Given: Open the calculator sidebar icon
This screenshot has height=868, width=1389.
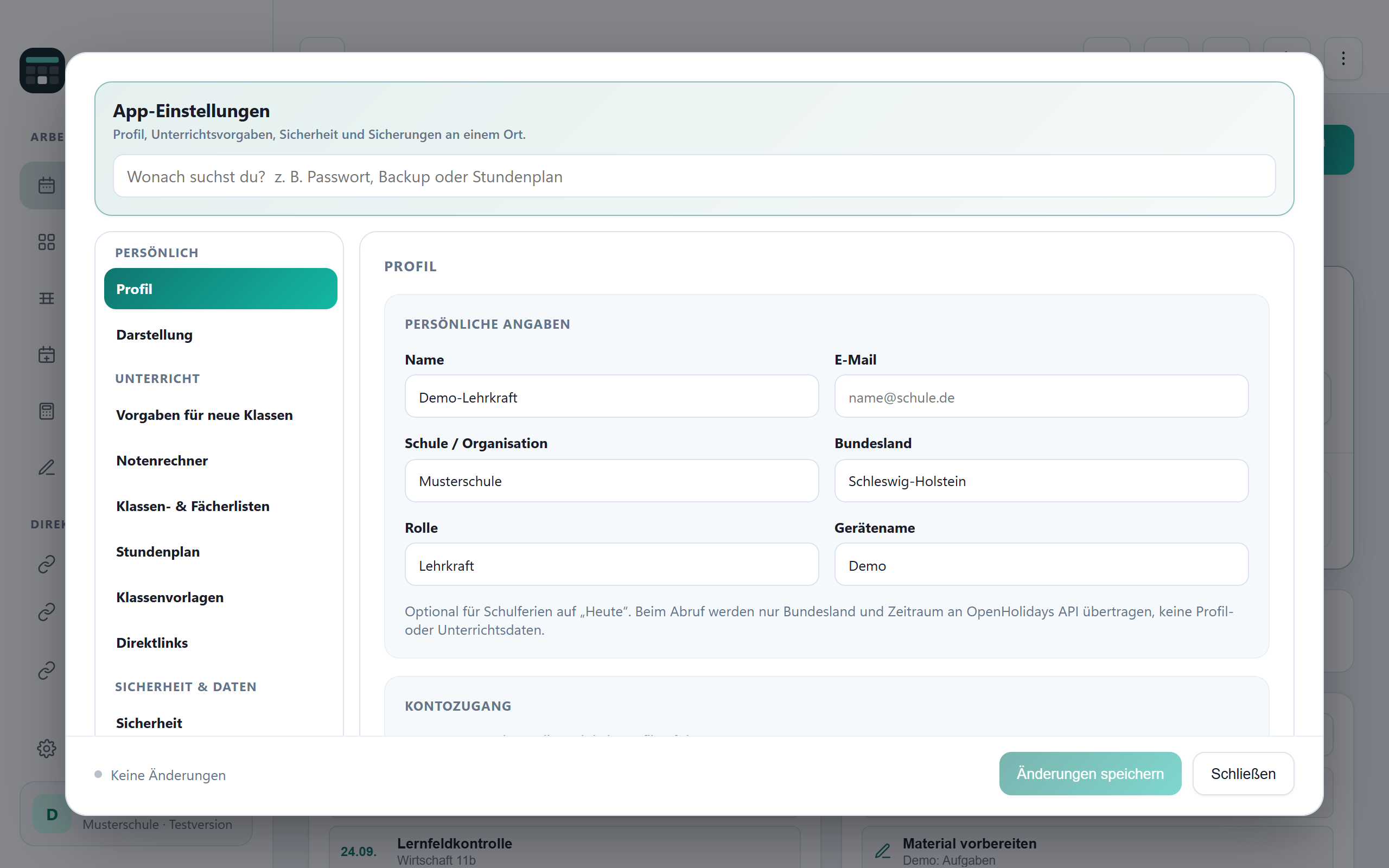Looking at the screenshot, I should coord(47,411).
